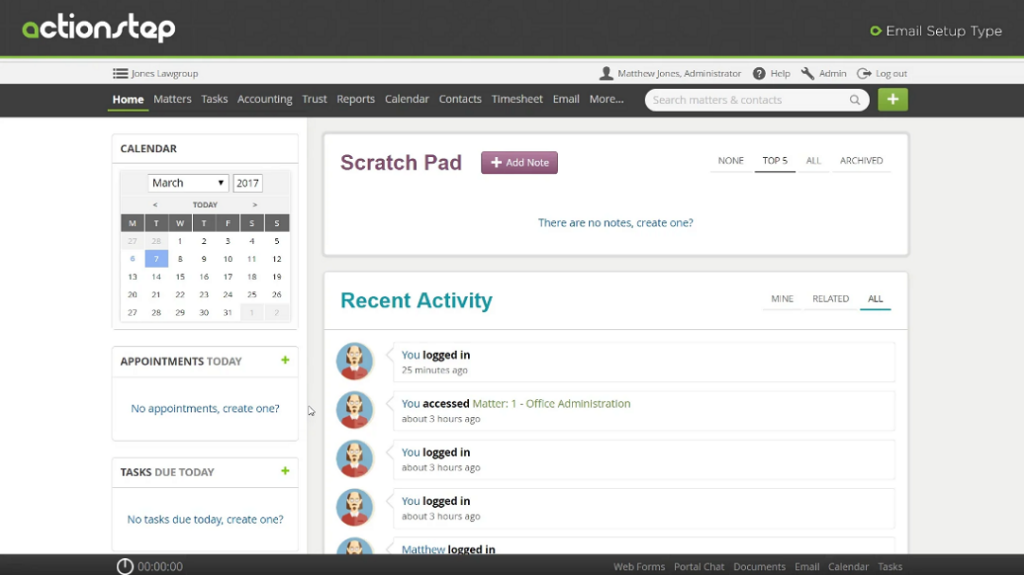The width and height of the screenshot is (1024, 575).
Task: Click the Admin link text
Action: coord(832,73)
